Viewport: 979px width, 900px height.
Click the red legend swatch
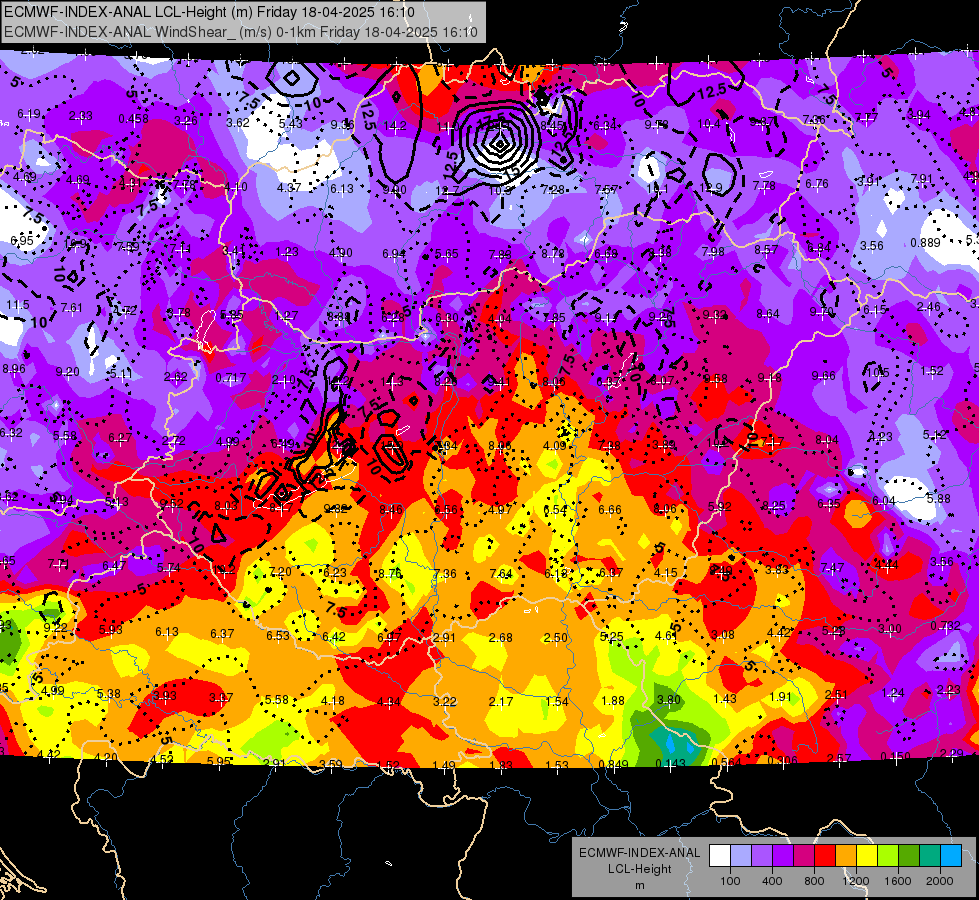pos(825,856)
